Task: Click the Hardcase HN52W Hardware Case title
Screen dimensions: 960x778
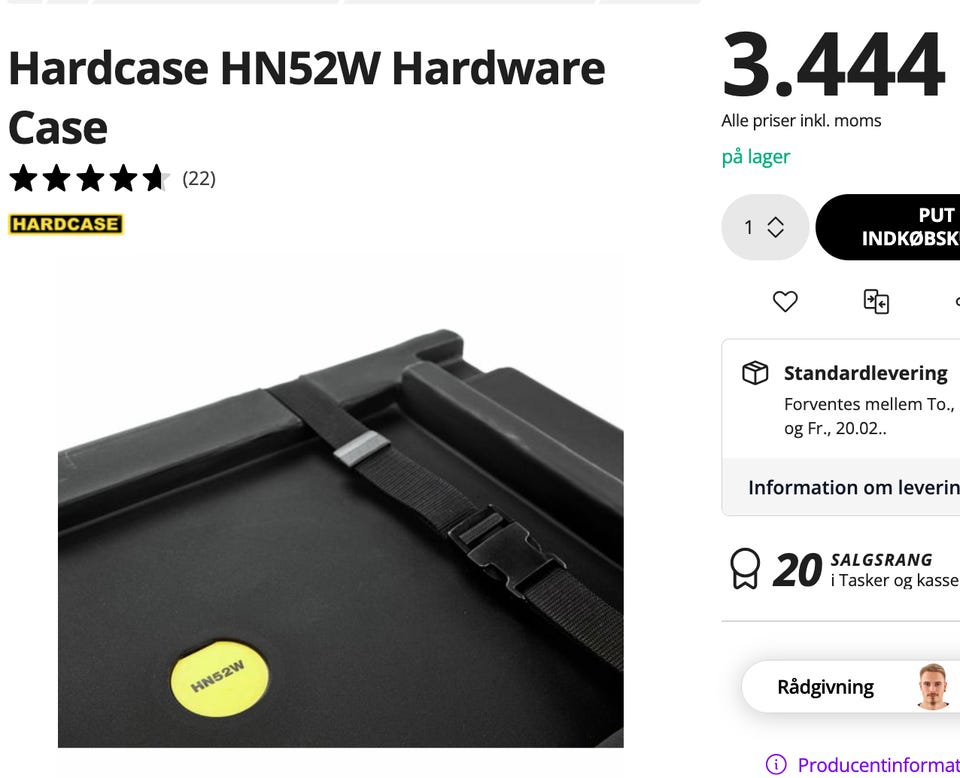Action: (x=307, y=97)
